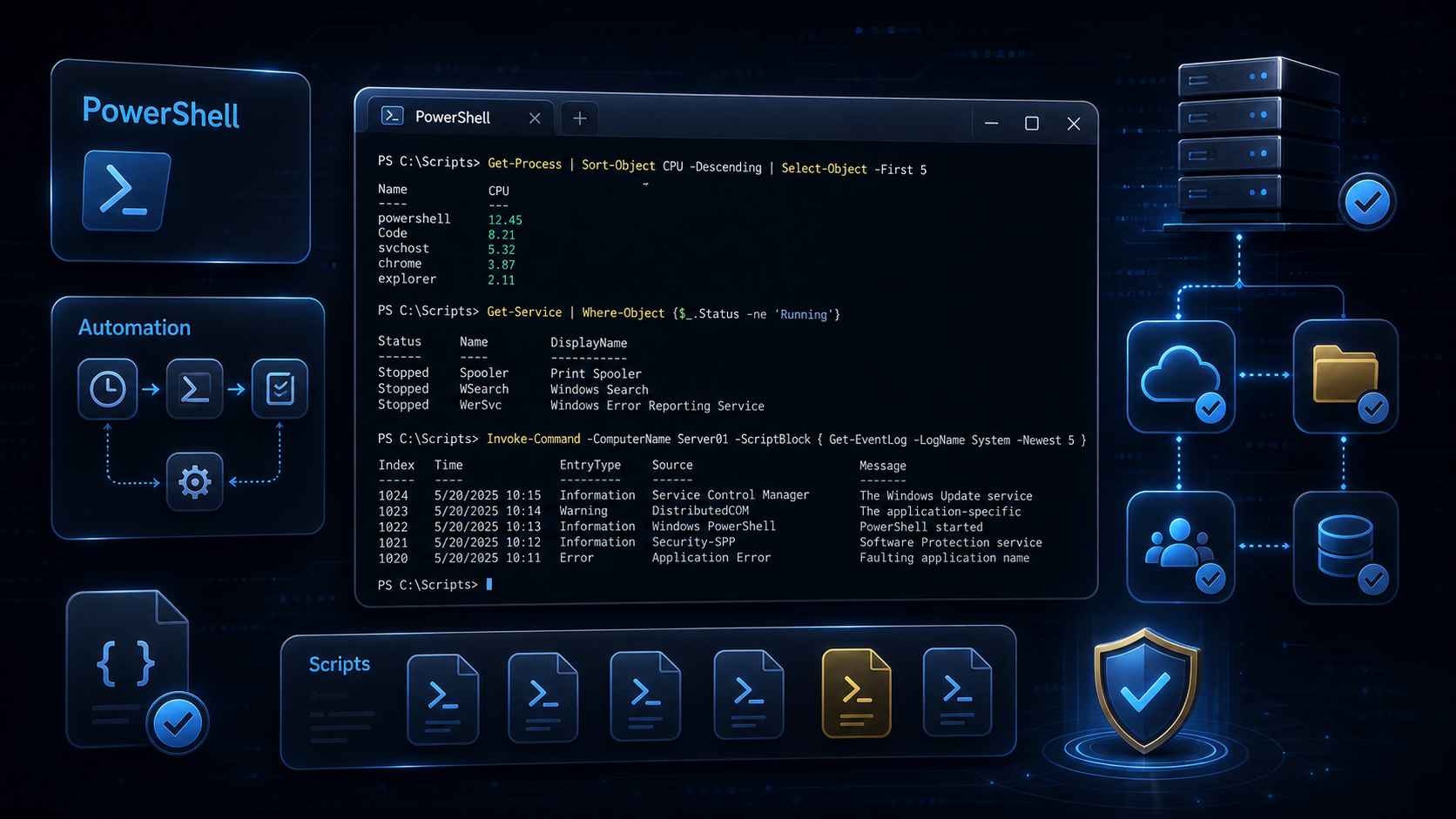Close the PowerShell terminal window

[x=1074, y=124]
